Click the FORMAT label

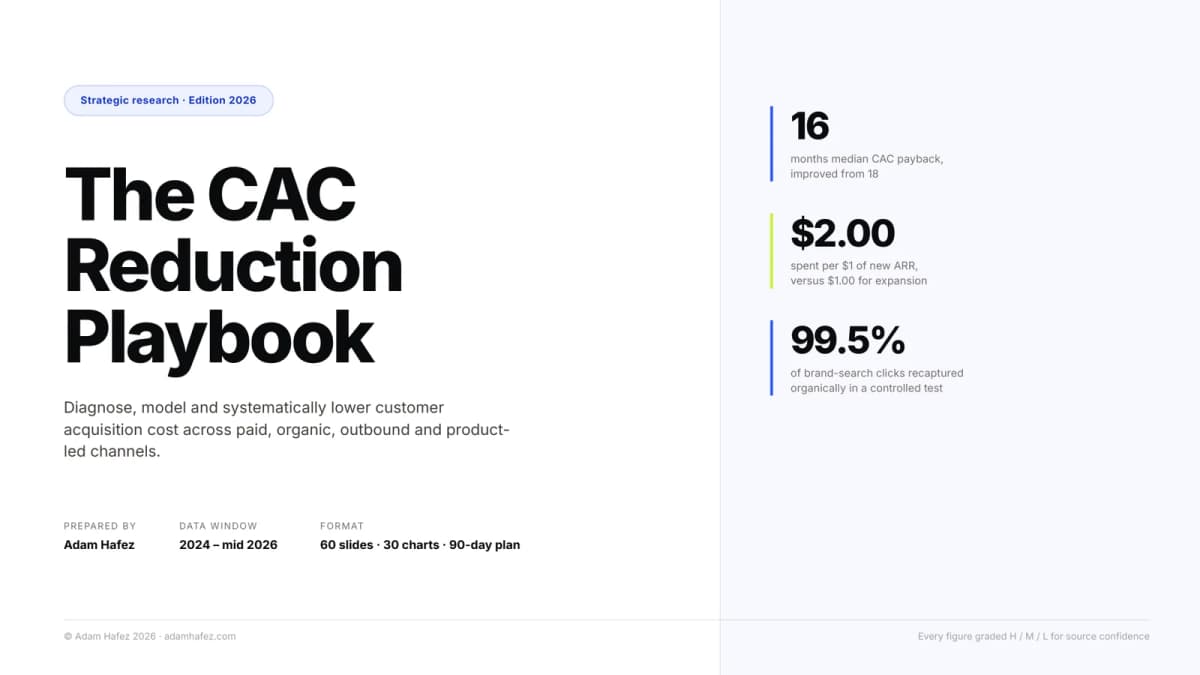point(342,526)
